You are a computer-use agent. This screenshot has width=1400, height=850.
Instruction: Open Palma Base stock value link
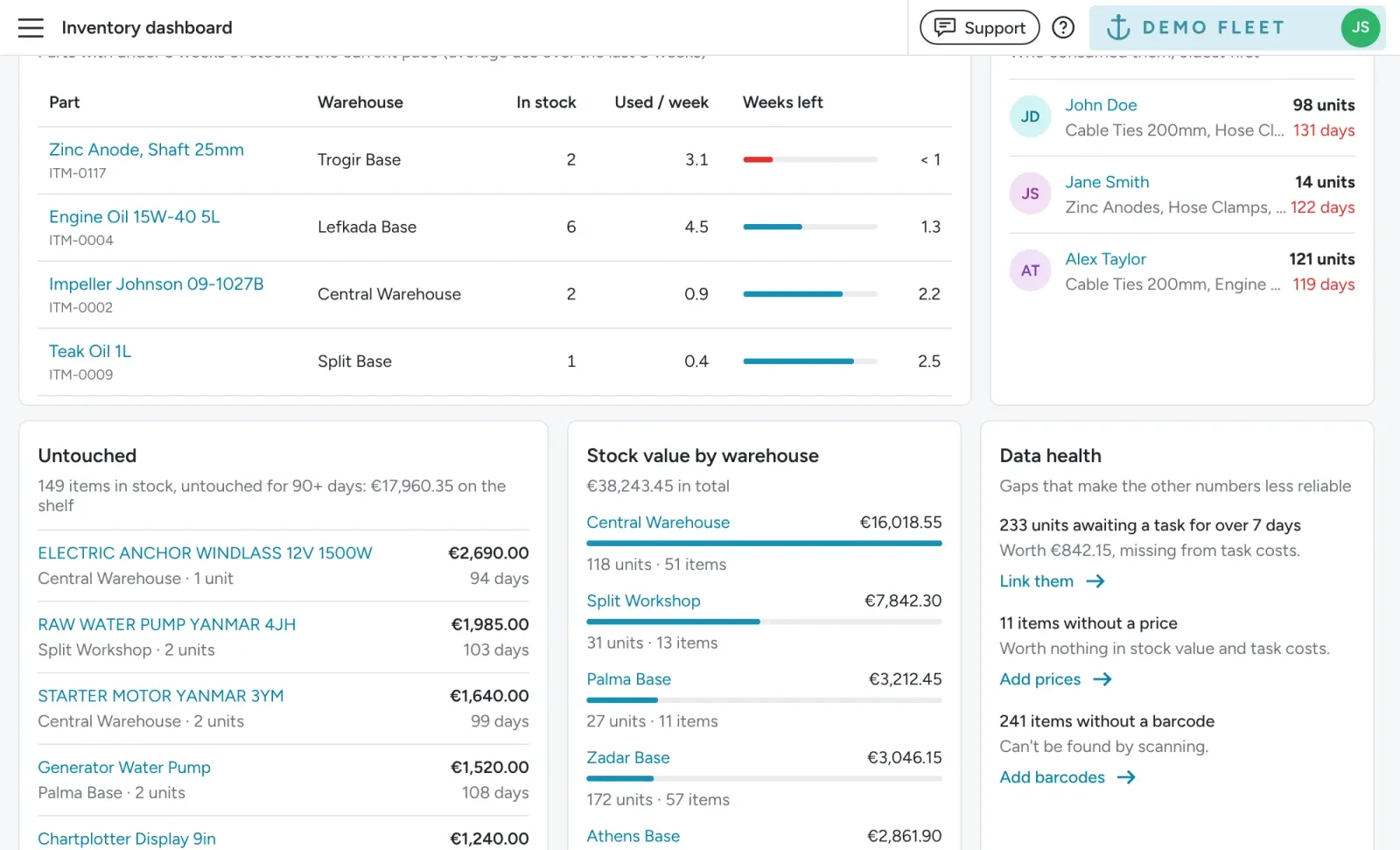click(x=628, y=679)
